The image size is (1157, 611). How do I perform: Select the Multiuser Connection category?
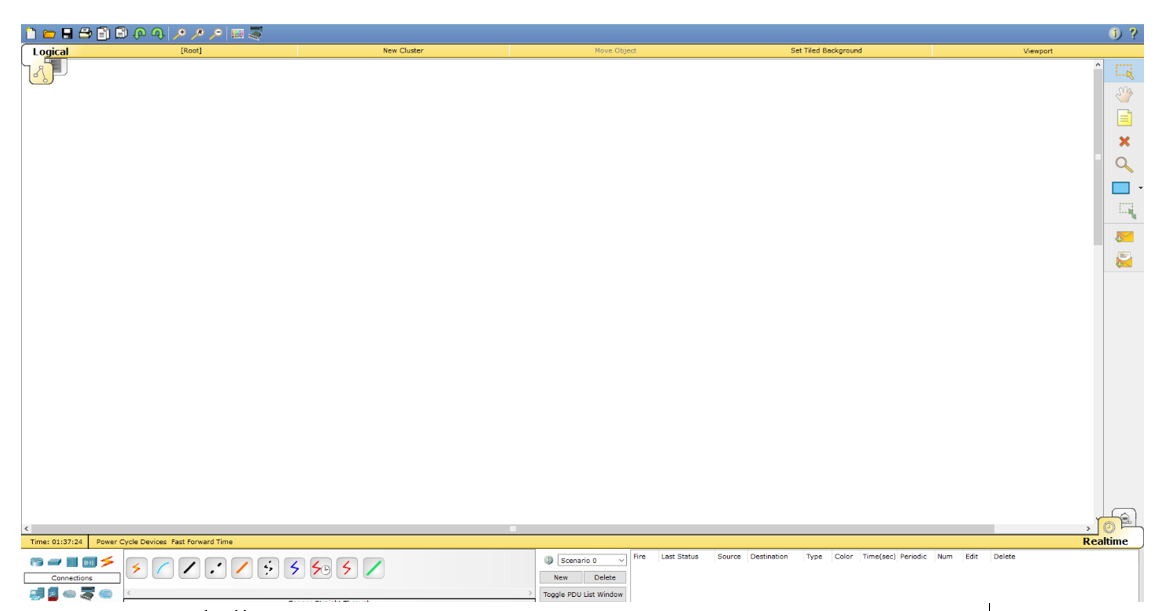point(106,594)
